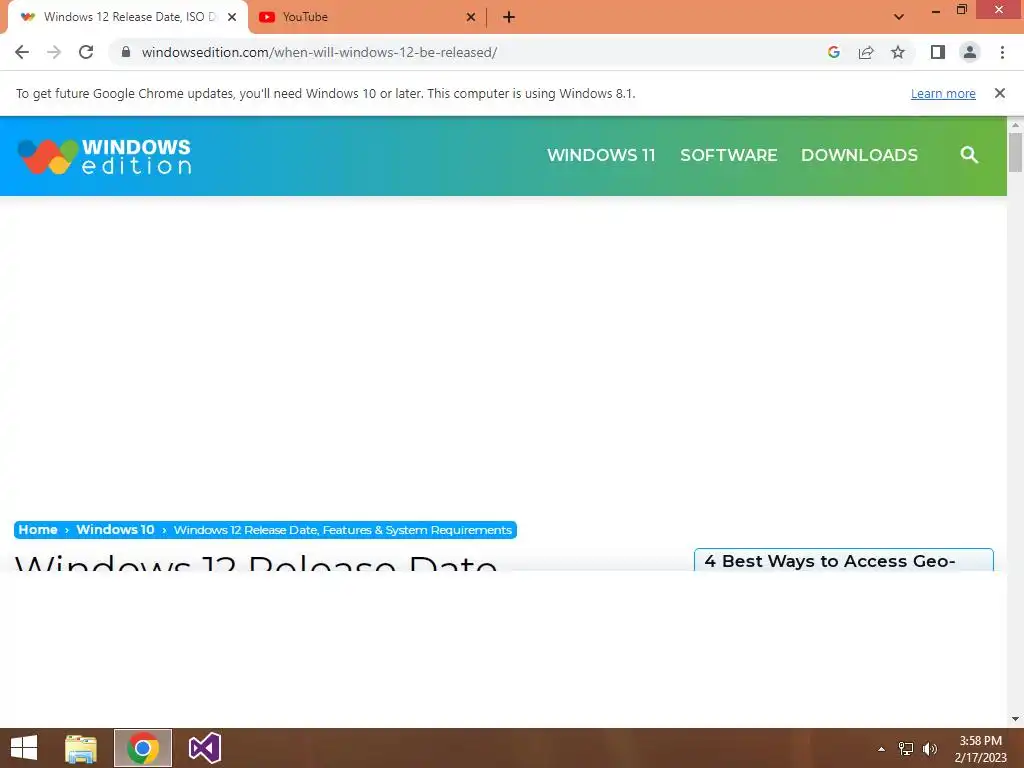This screenshot has width=1024, height=768.
Task: Select the Windows 12 Release Date tab
Action: [x=128, y=17]
